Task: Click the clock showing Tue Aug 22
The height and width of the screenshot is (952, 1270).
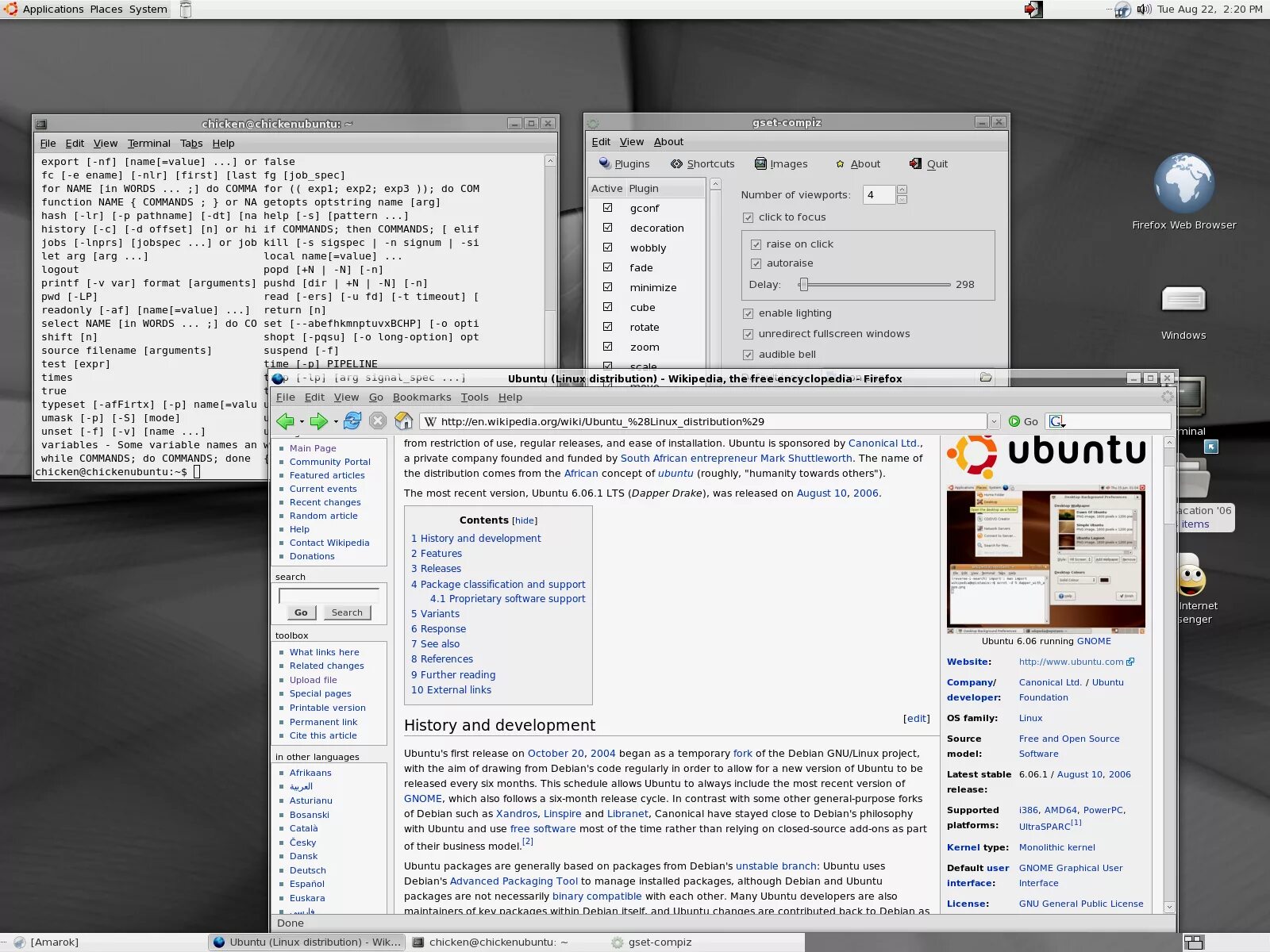Action: click(1209, 9)
